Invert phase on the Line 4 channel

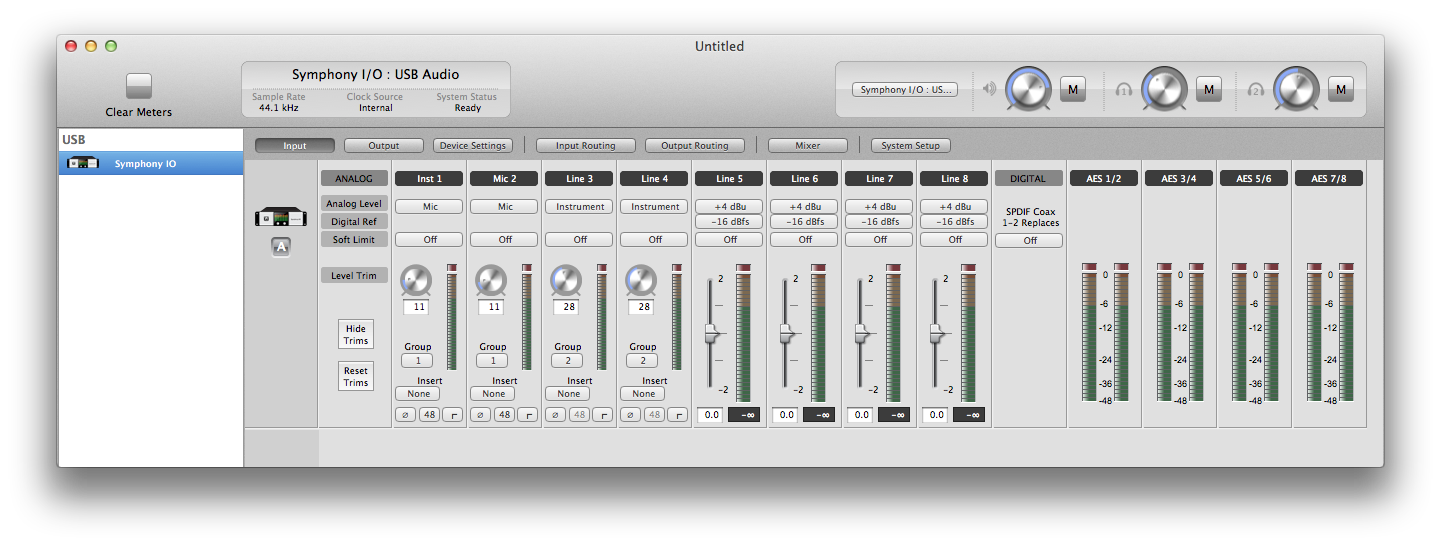(x=630, y=414)
